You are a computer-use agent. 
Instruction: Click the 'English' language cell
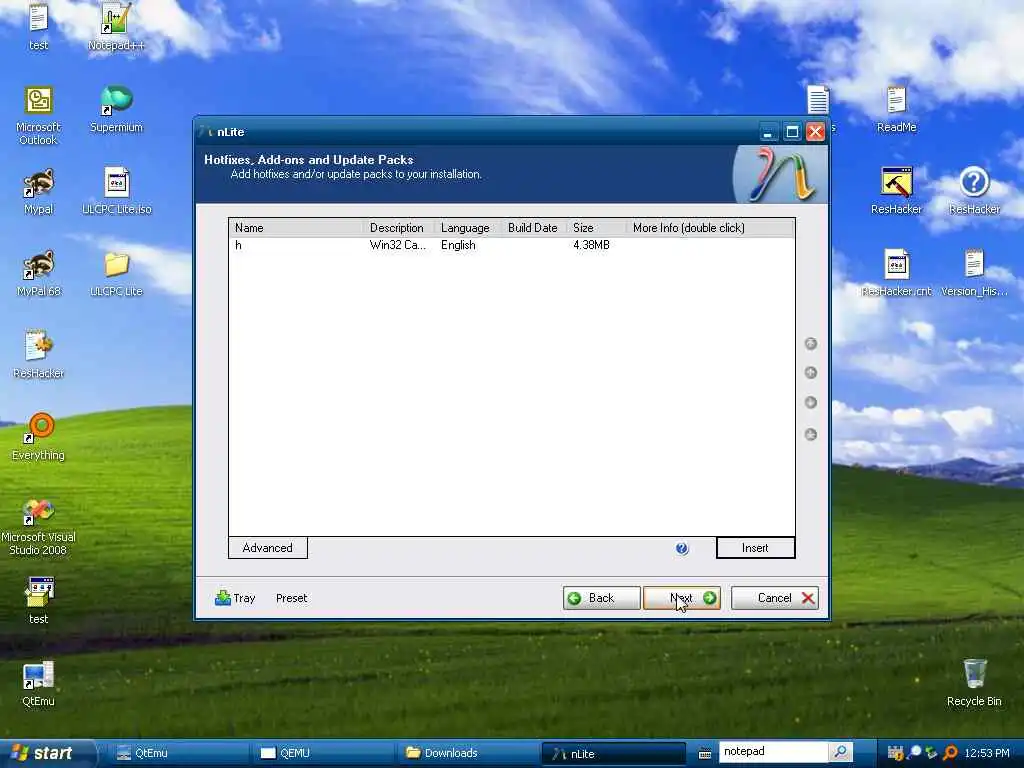(458, 246)
